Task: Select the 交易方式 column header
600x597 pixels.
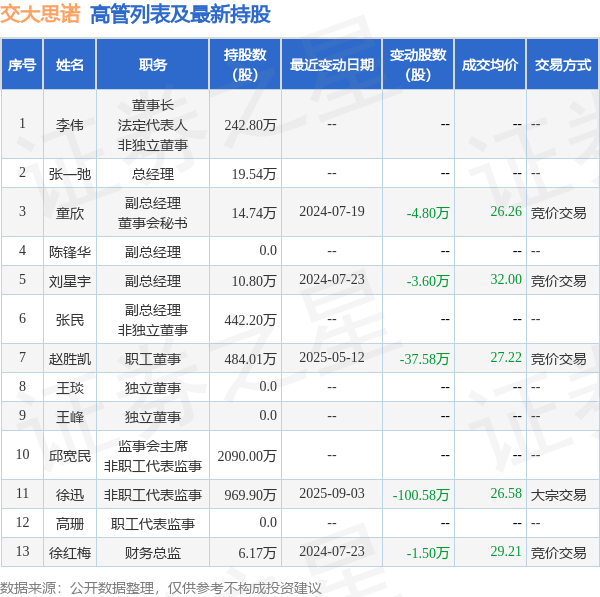Action: pos(562,64)
